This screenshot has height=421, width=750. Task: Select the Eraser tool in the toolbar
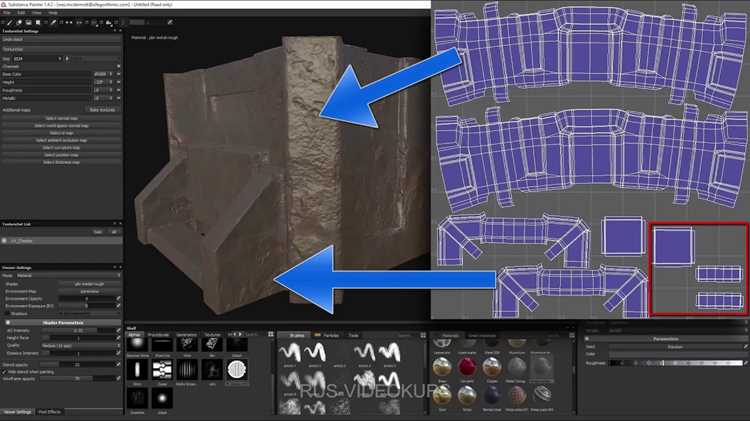coord(19,22)
